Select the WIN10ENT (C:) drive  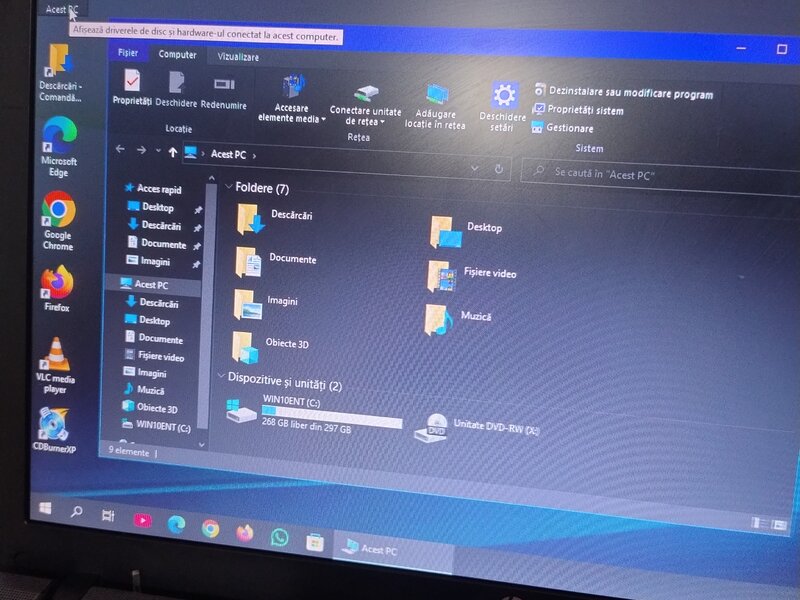[243, 410]
